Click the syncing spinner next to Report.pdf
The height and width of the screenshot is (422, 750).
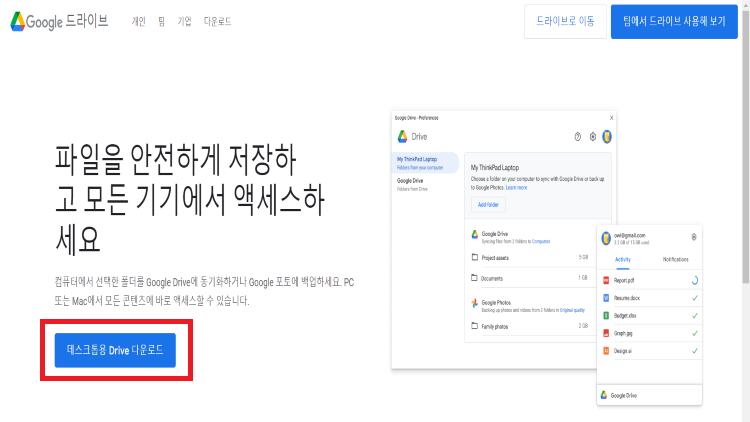coord(695,281)
